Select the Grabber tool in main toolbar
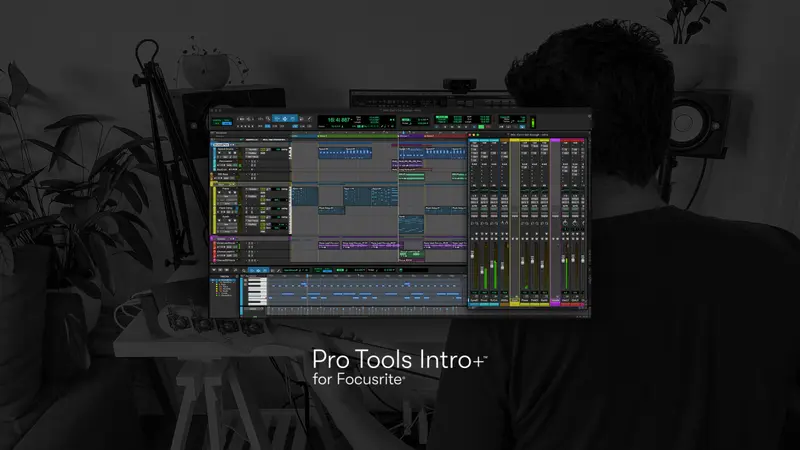The width and height of the screenshot is (800, 450). coord(293,119)
